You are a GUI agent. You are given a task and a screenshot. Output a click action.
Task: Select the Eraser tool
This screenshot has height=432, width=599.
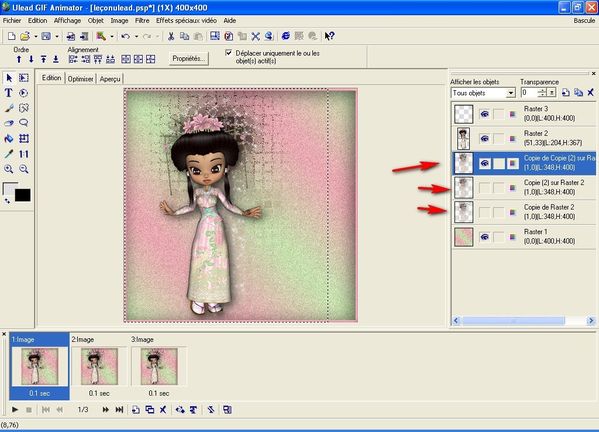coord(9,123)
